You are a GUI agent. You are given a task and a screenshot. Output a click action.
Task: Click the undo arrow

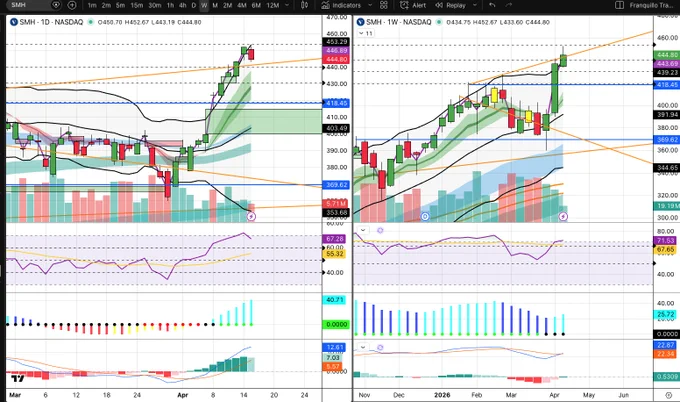tap(492, 5)
